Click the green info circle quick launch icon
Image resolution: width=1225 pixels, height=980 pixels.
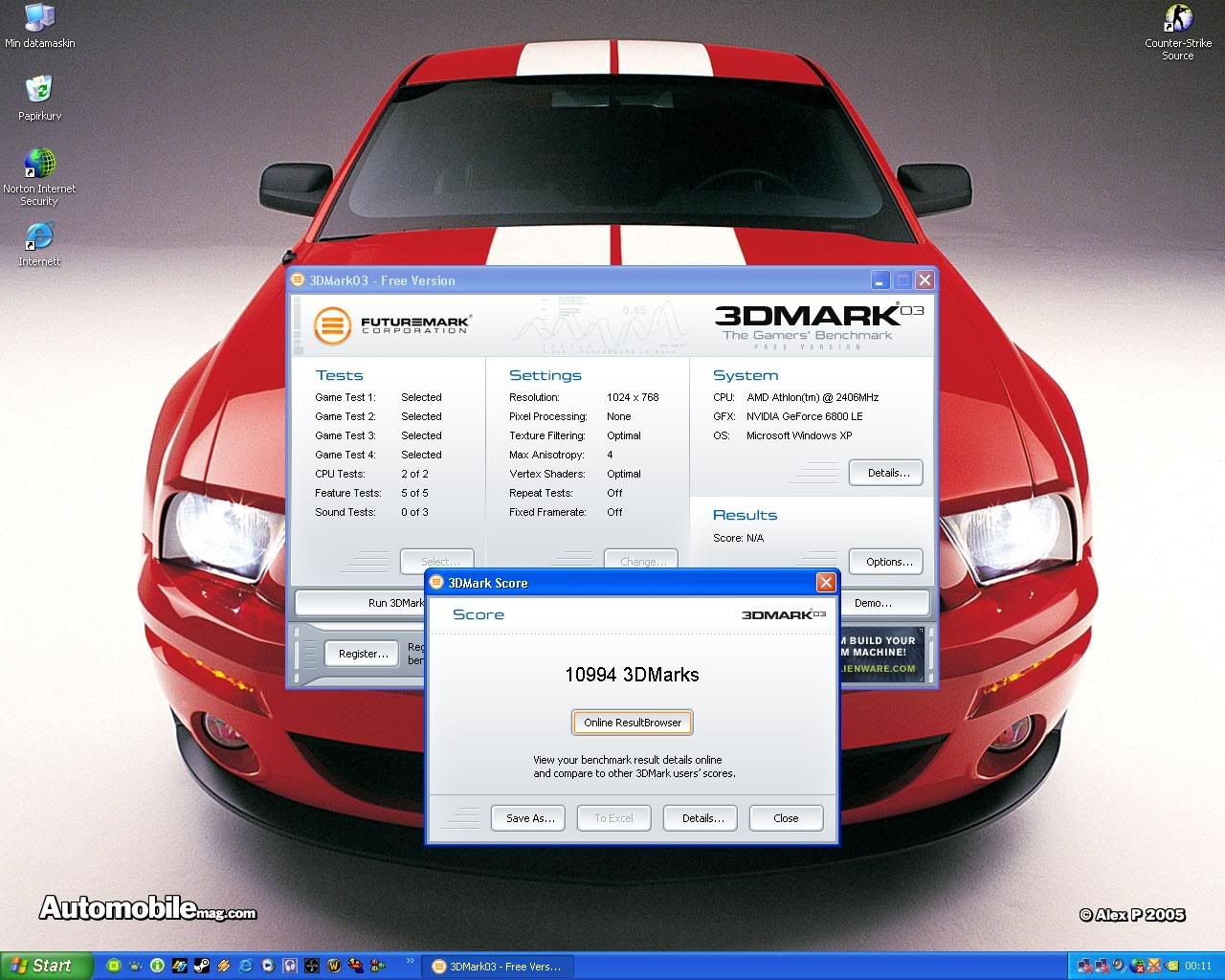click(157, 966)
